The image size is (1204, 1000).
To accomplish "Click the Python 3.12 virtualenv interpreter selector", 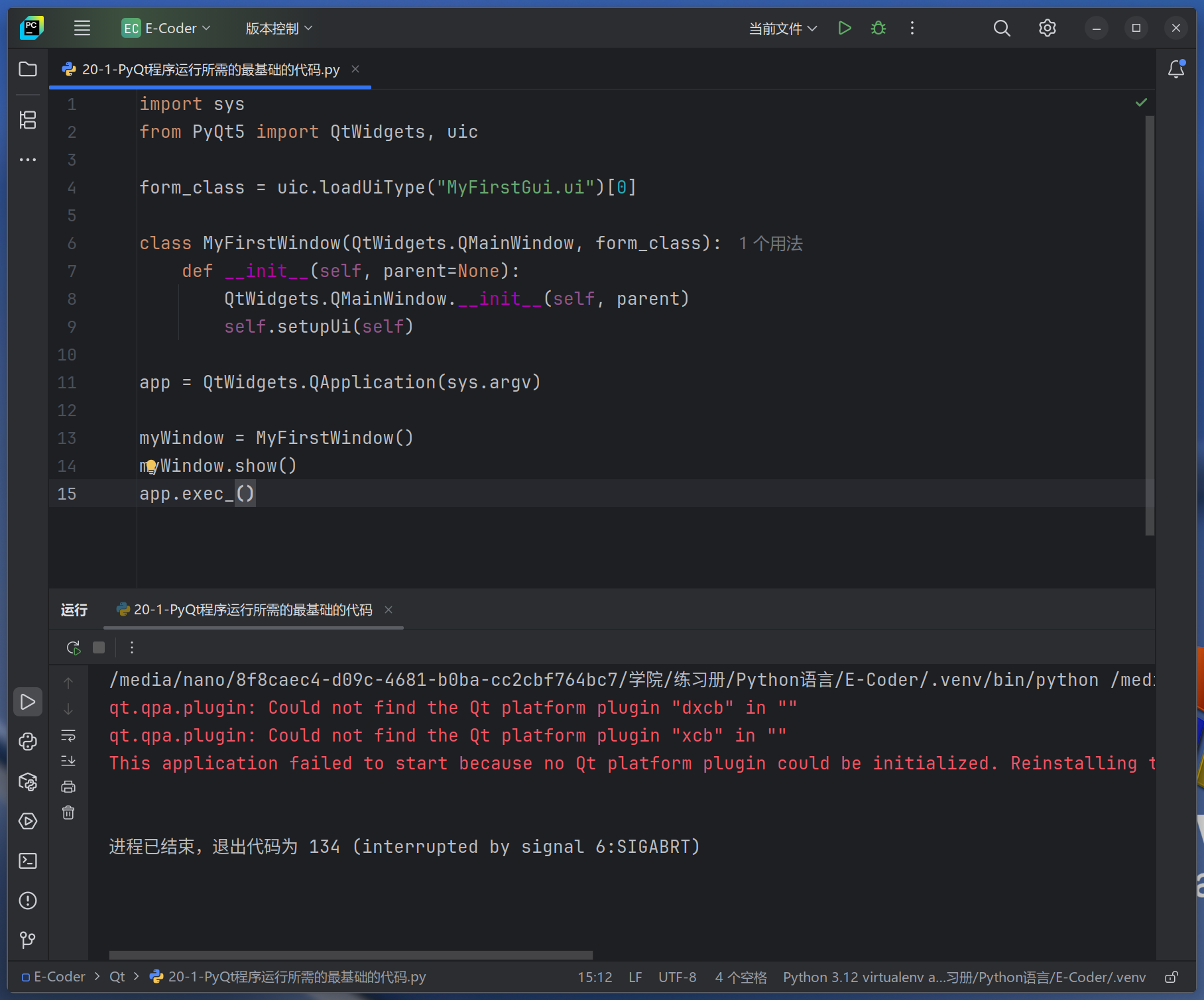I will (x=964, y=977).
